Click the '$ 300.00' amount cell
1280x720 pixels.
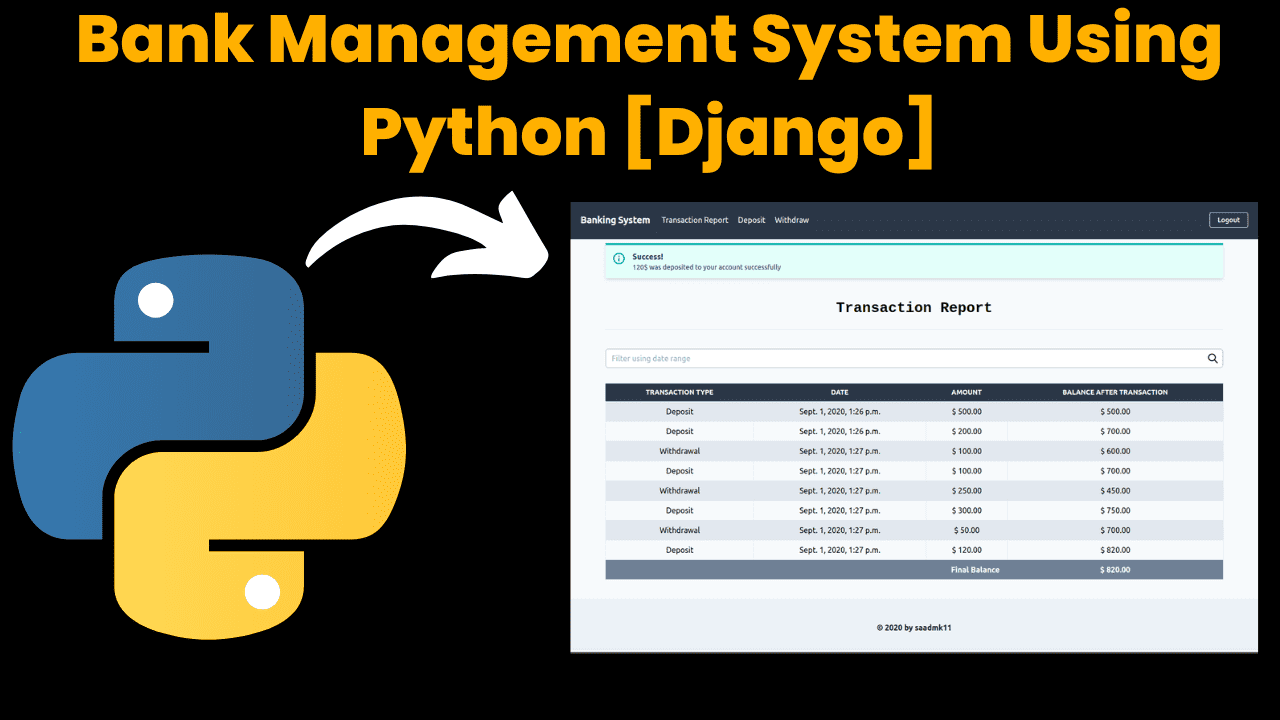tap(966, 510)
